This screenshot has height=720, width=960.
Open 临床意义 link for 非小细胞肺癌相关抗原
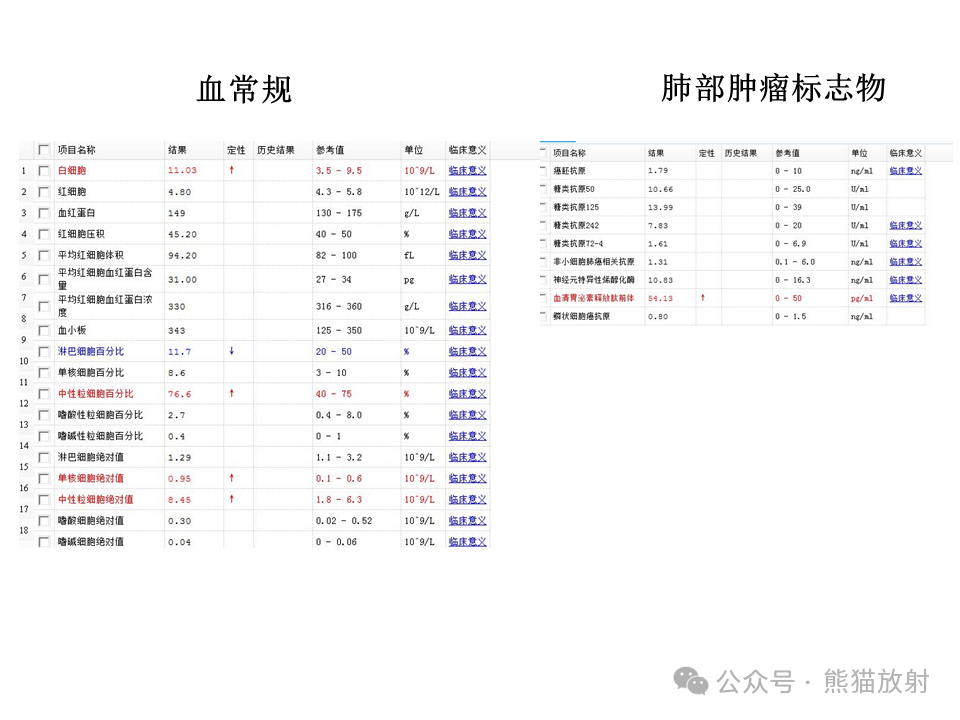pos(906,262)
